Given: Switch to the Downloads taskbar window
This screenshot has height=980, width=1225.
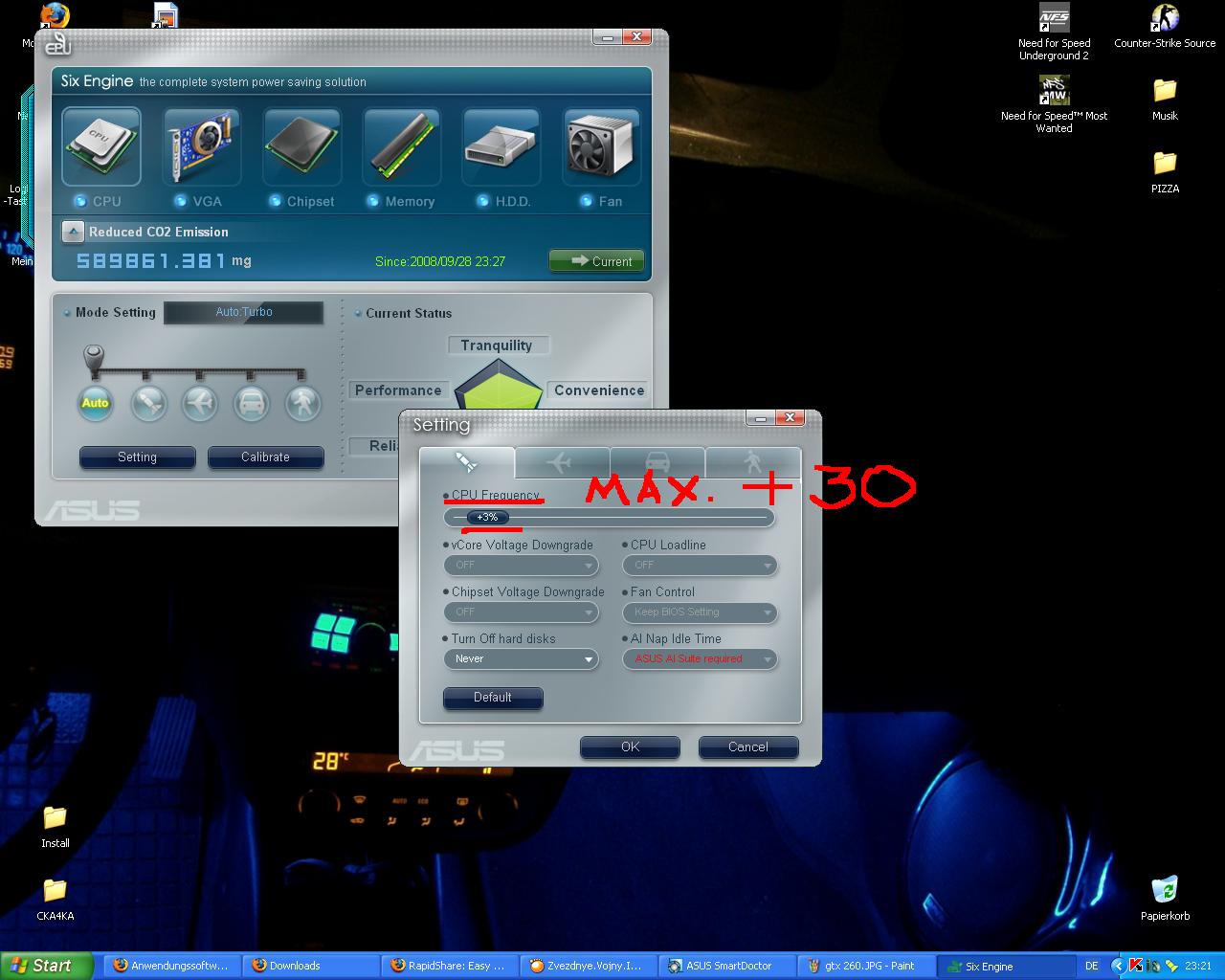Looking at the screenshot, I should (310, 966).
